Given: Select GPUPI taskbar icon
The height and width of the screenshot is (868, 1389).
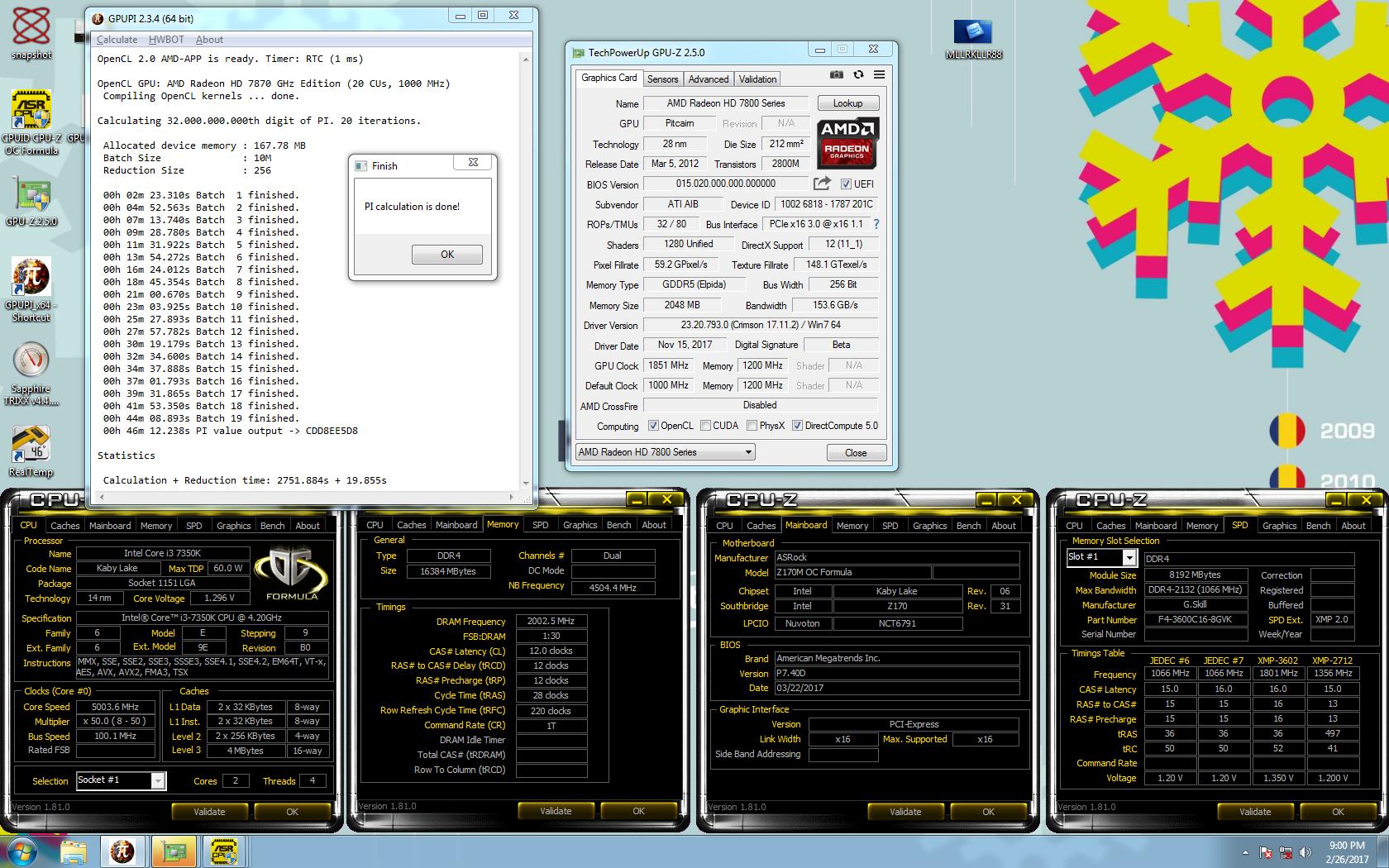Looking at the screenshot, I should pyautogui.click(x=122, y=851).
